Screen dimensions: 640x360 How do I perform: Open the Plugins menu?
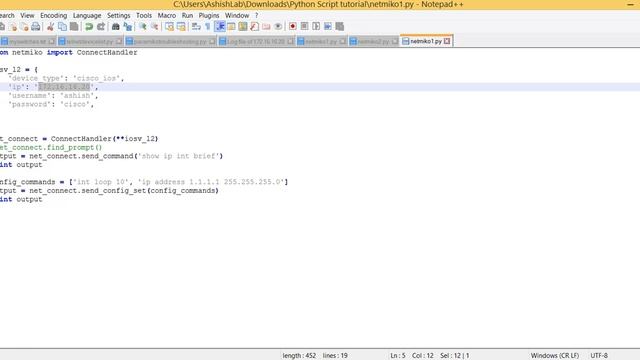(x=209, y=16)
